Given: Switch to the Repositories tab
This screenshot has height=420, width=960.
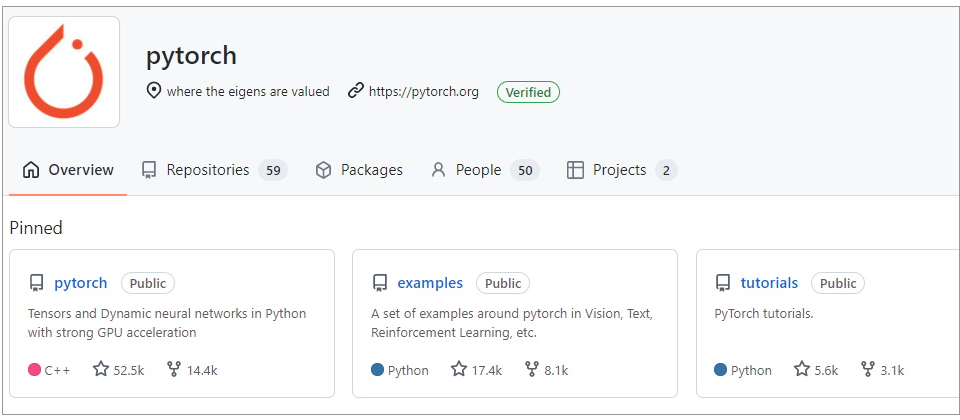Looking at the screenshot, I should (214, 170).
